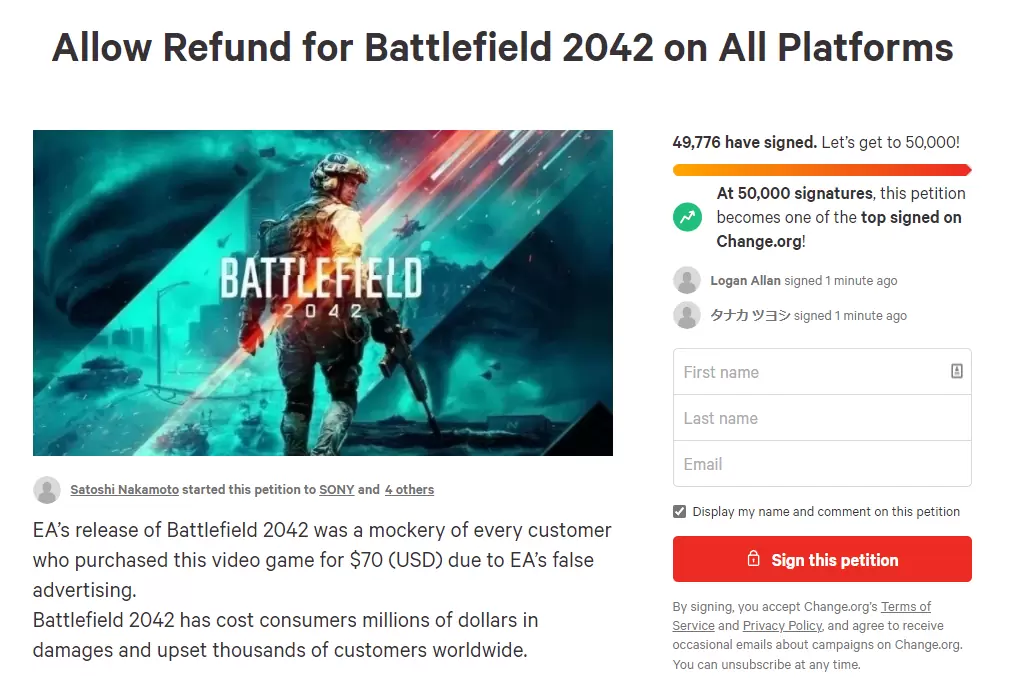This screenshot has height=685, width=1017.
Task: Click the green trending-arrow milestone icon
Action: tap(687, 217)
